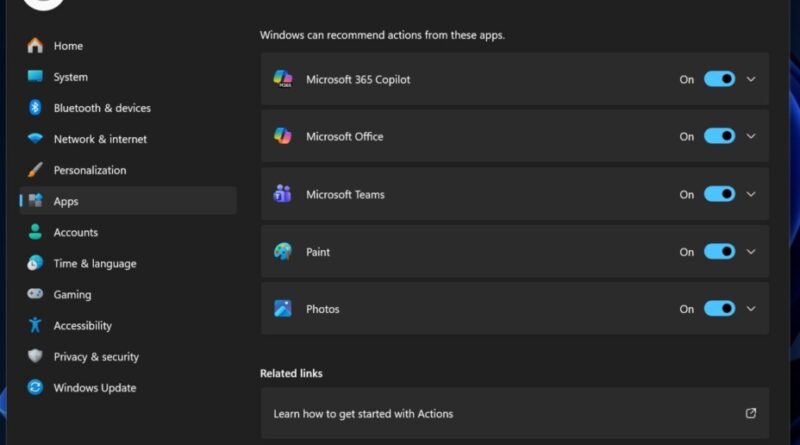The height and width of the screenshot is (445, 800).
Task: Click the Accounts person icon
Action: [35, 232]
